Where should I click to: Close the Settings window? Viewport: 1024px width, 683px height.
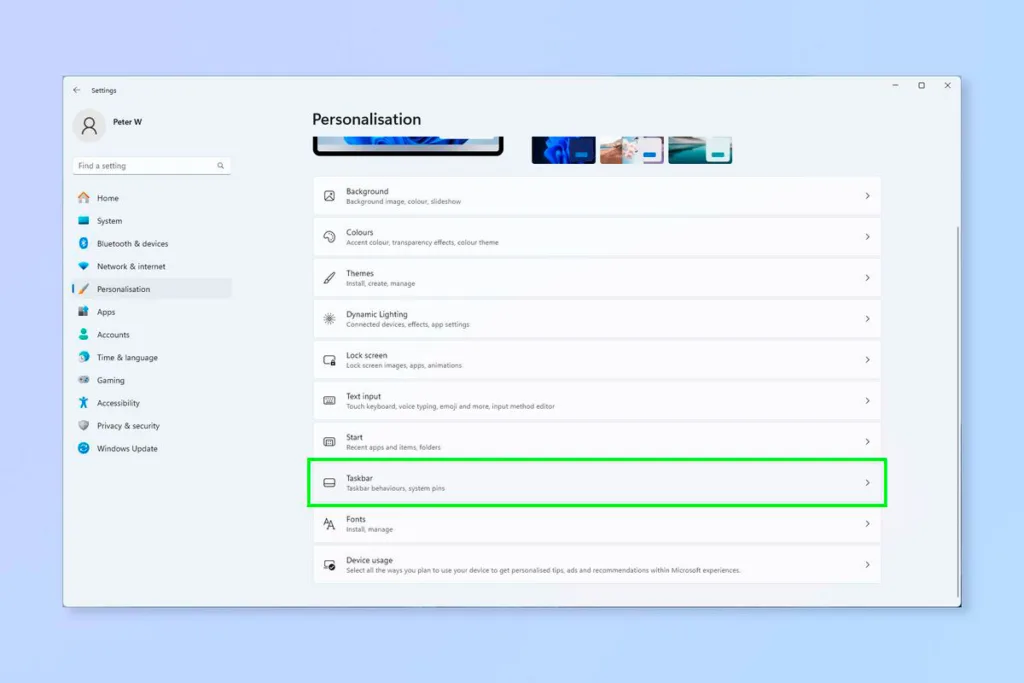pos(948,86)
